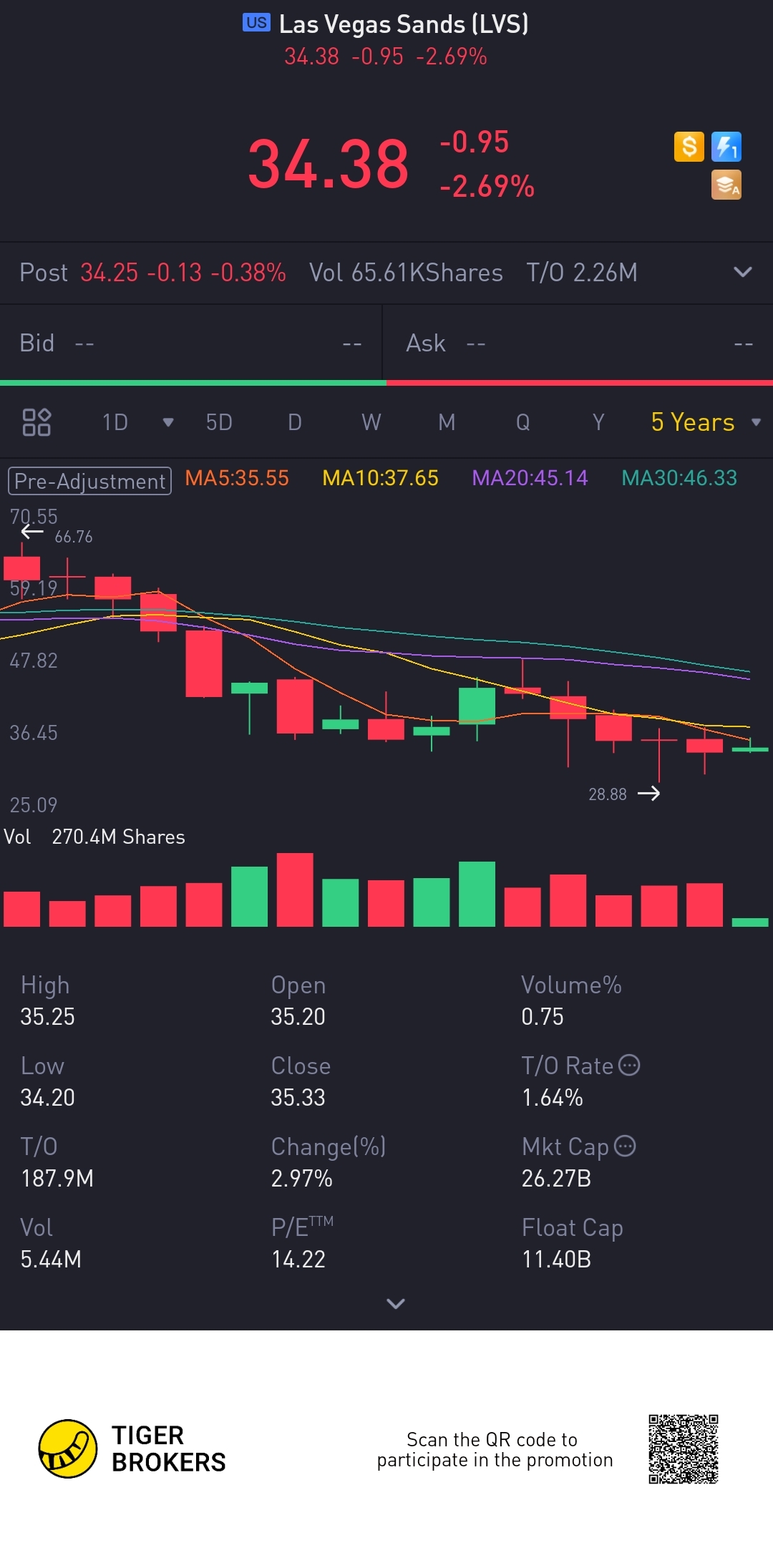Tap T/O 2.26M text
The height and width of the screenshot is (1568, 773).
[582, 273]
